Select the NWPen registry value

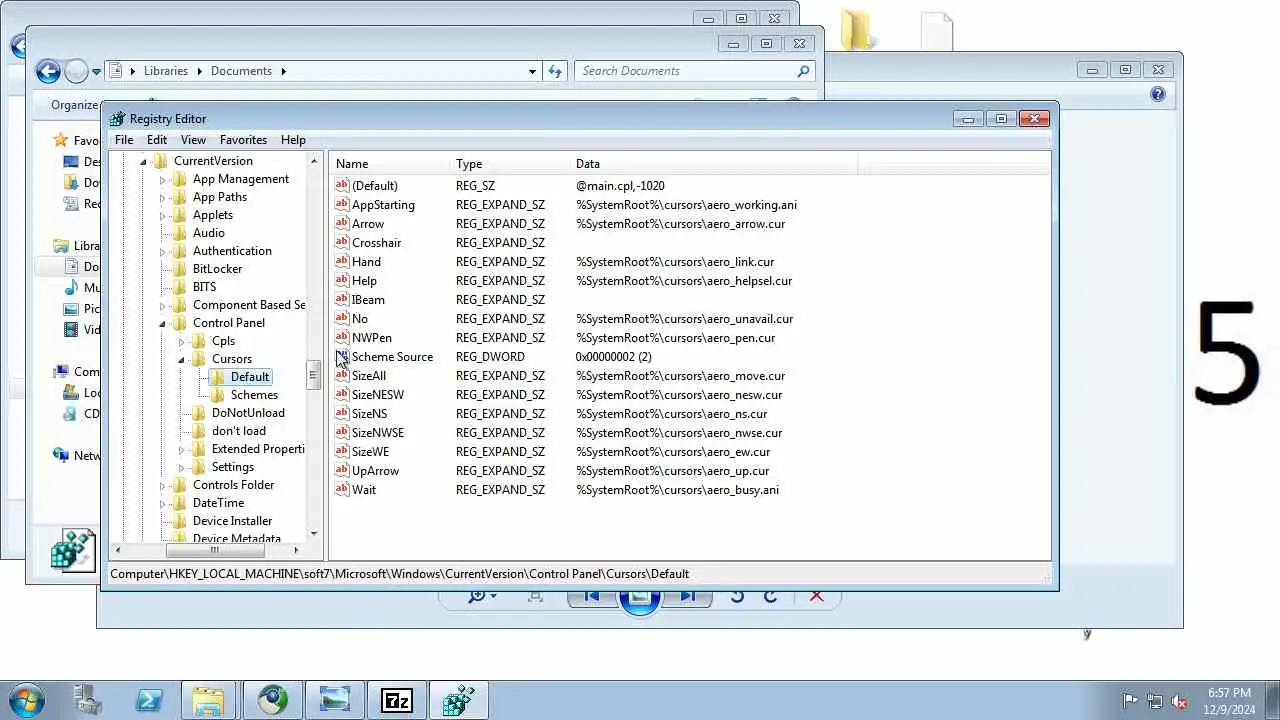pyautogui.click(x=372, y=338)
